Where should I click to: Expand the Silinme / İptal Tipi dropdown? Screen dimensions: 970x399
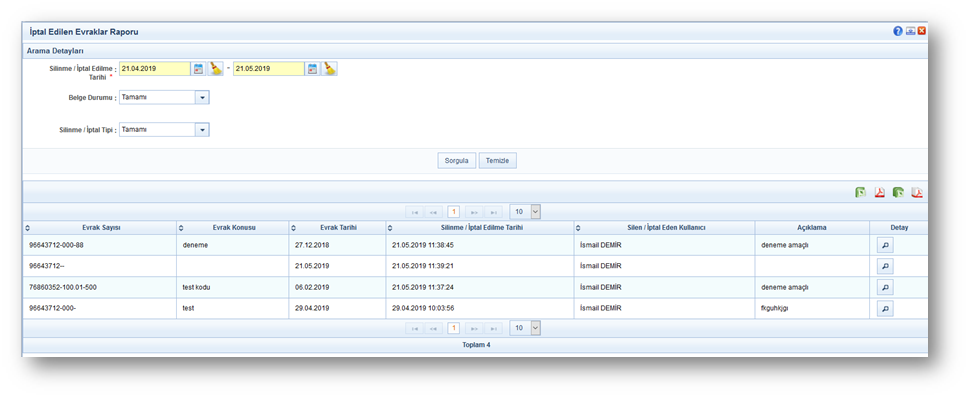(202, 130)
